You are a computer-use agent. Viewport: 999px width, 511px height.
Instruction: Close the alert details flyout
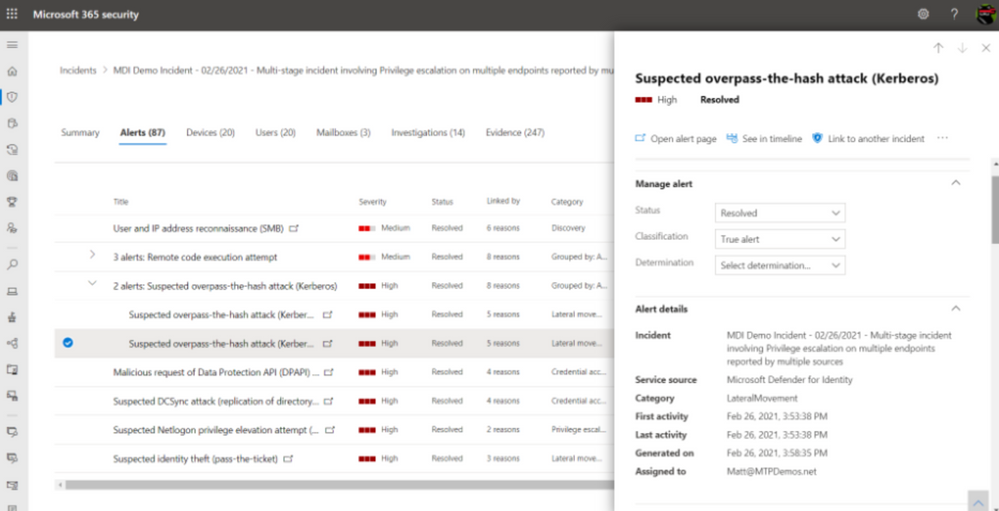tap(986, 48)
